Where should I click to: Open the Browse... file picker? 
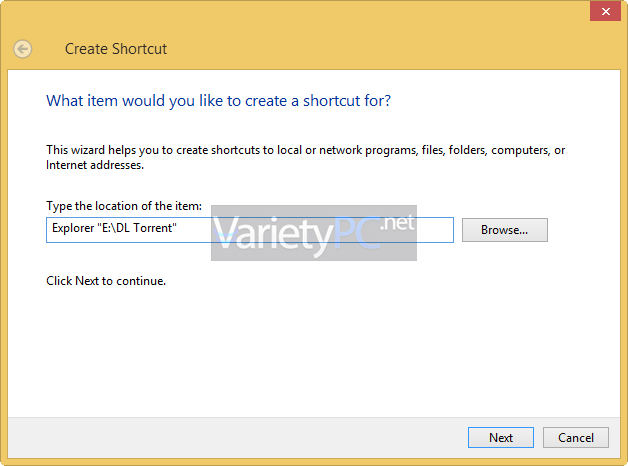pos(505,230)
